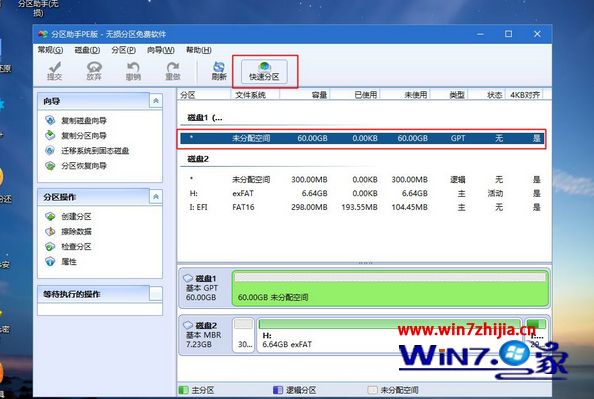Select the 60.00GB unallocated GPT row
The width and height of the screenshot is (594, 399).
click(362, 138)
